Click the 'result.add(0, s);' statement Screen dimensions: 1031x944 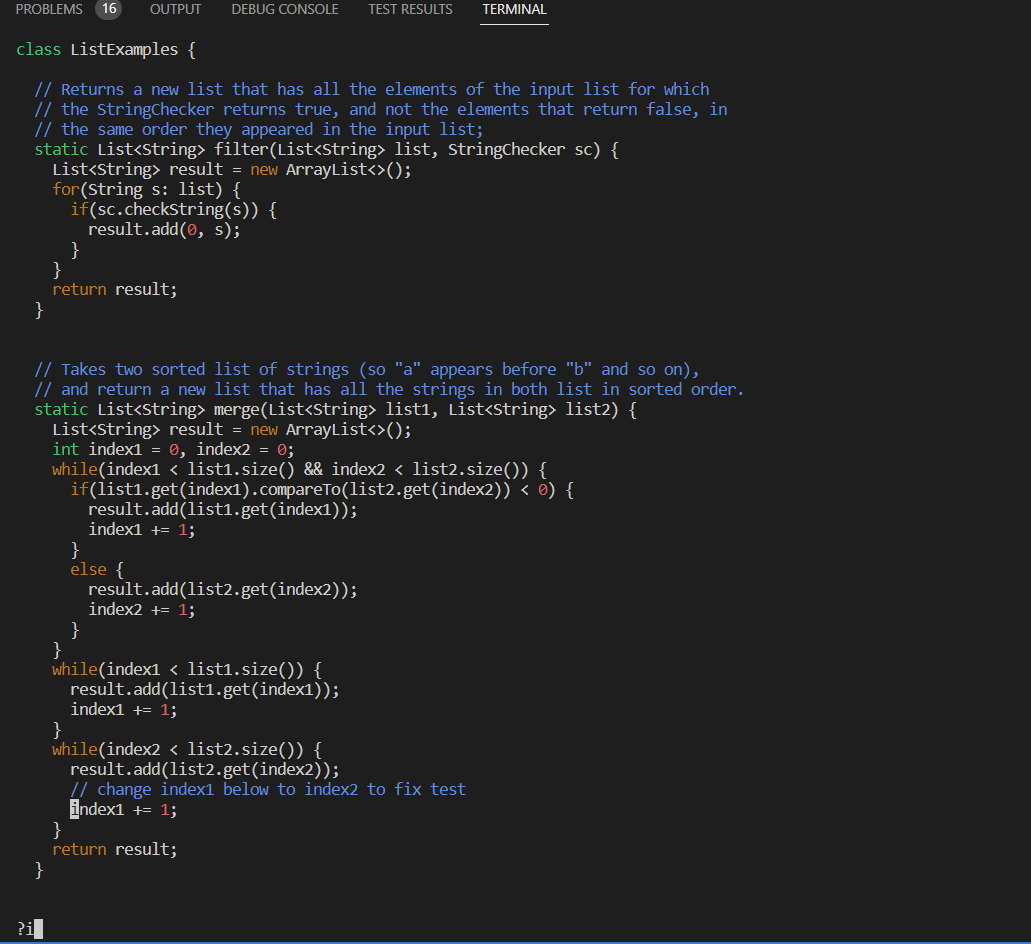click(164, 229)
